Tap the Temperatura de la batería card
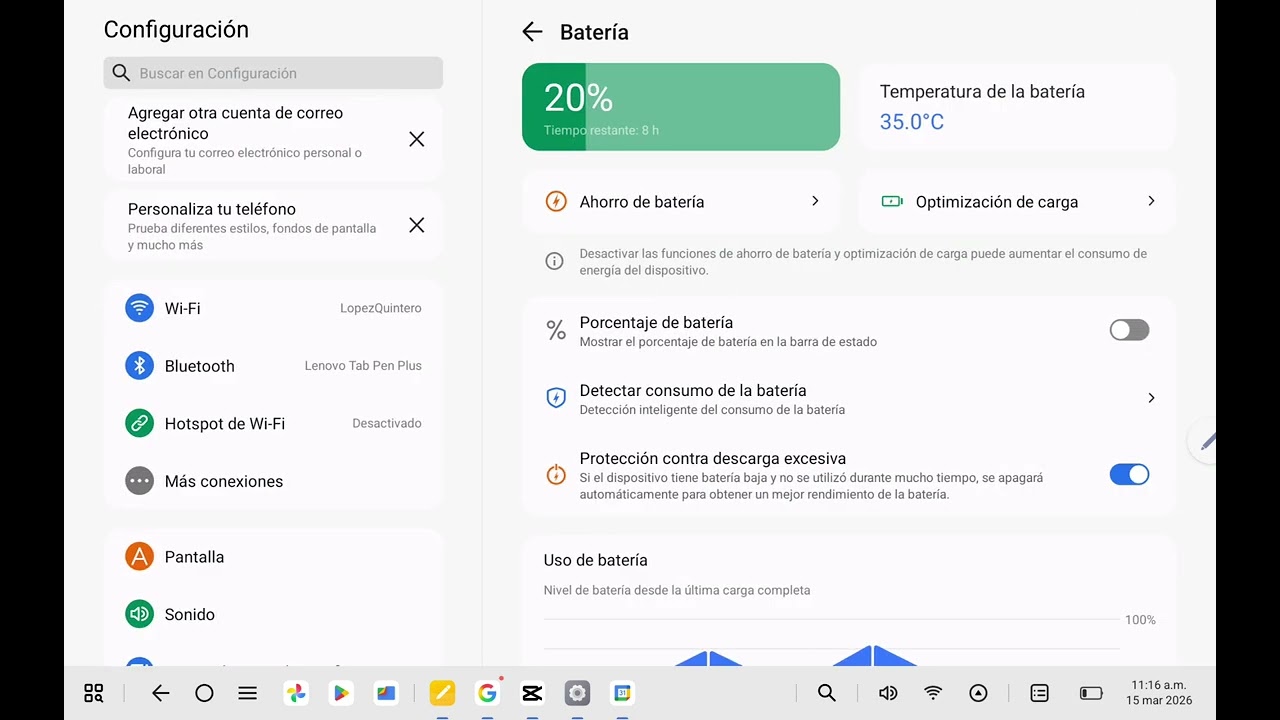The width and height of the screenshot is (1280, 720). pyautogui.click(x=1017, y=107)
